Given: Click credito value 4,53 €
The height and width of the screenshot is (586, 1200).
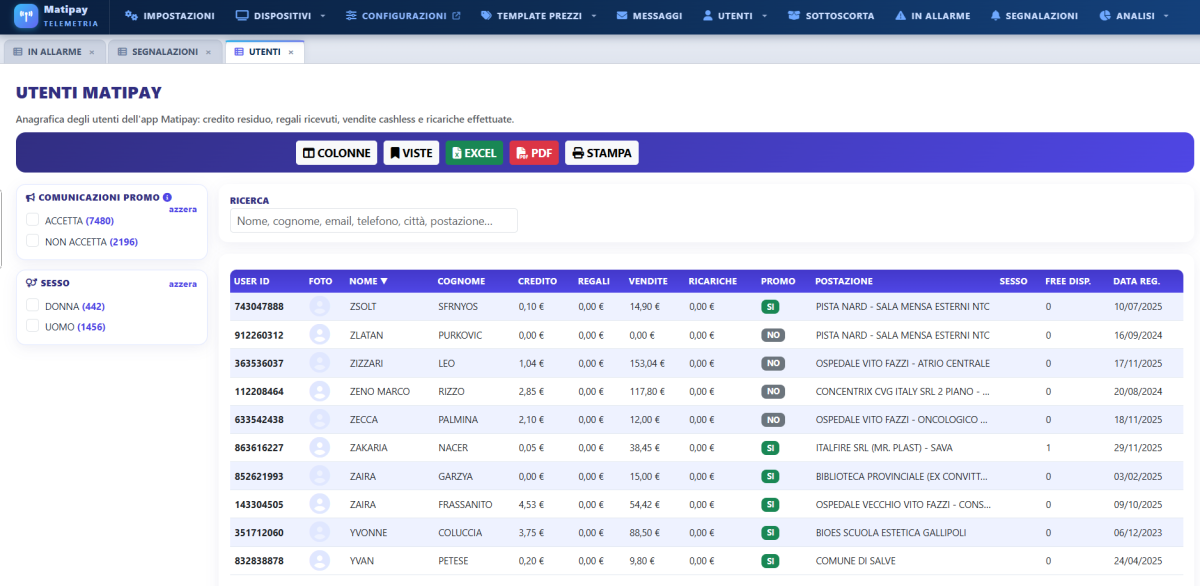Looking at the screenshot, I should pos(531,504).
